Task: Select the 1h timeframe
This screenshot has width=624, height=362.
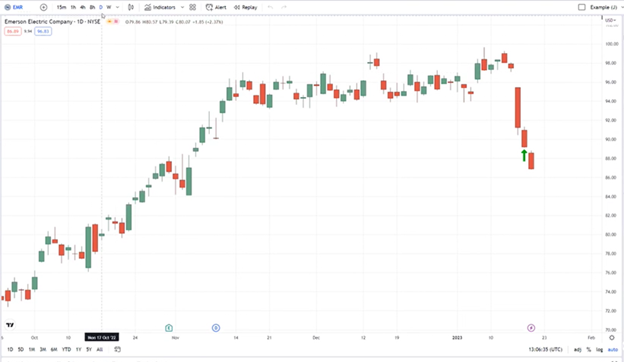Action: pos(73,7)
